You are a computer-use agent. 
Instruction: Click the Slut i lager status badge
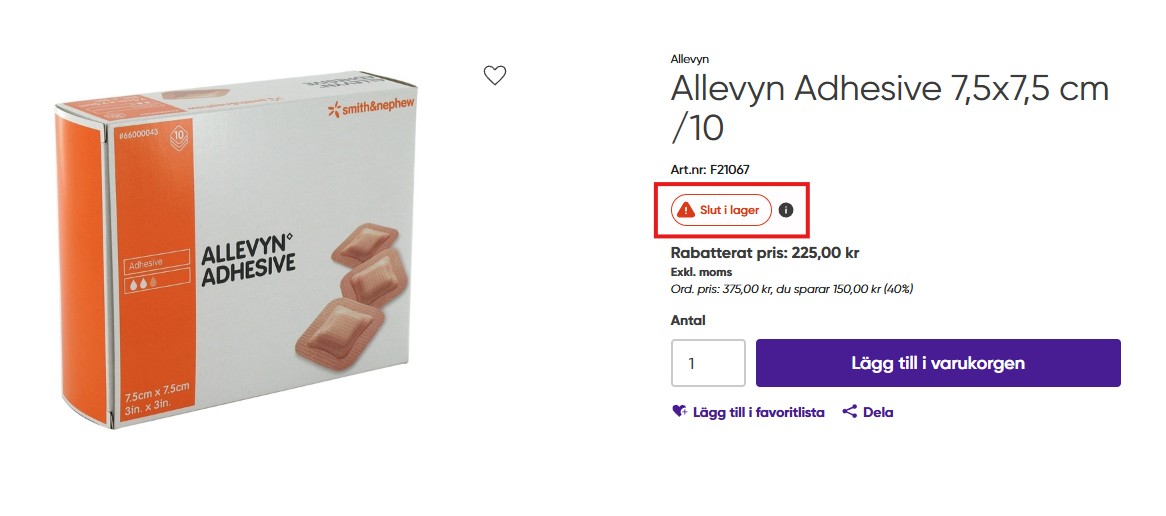pos(721,210)
